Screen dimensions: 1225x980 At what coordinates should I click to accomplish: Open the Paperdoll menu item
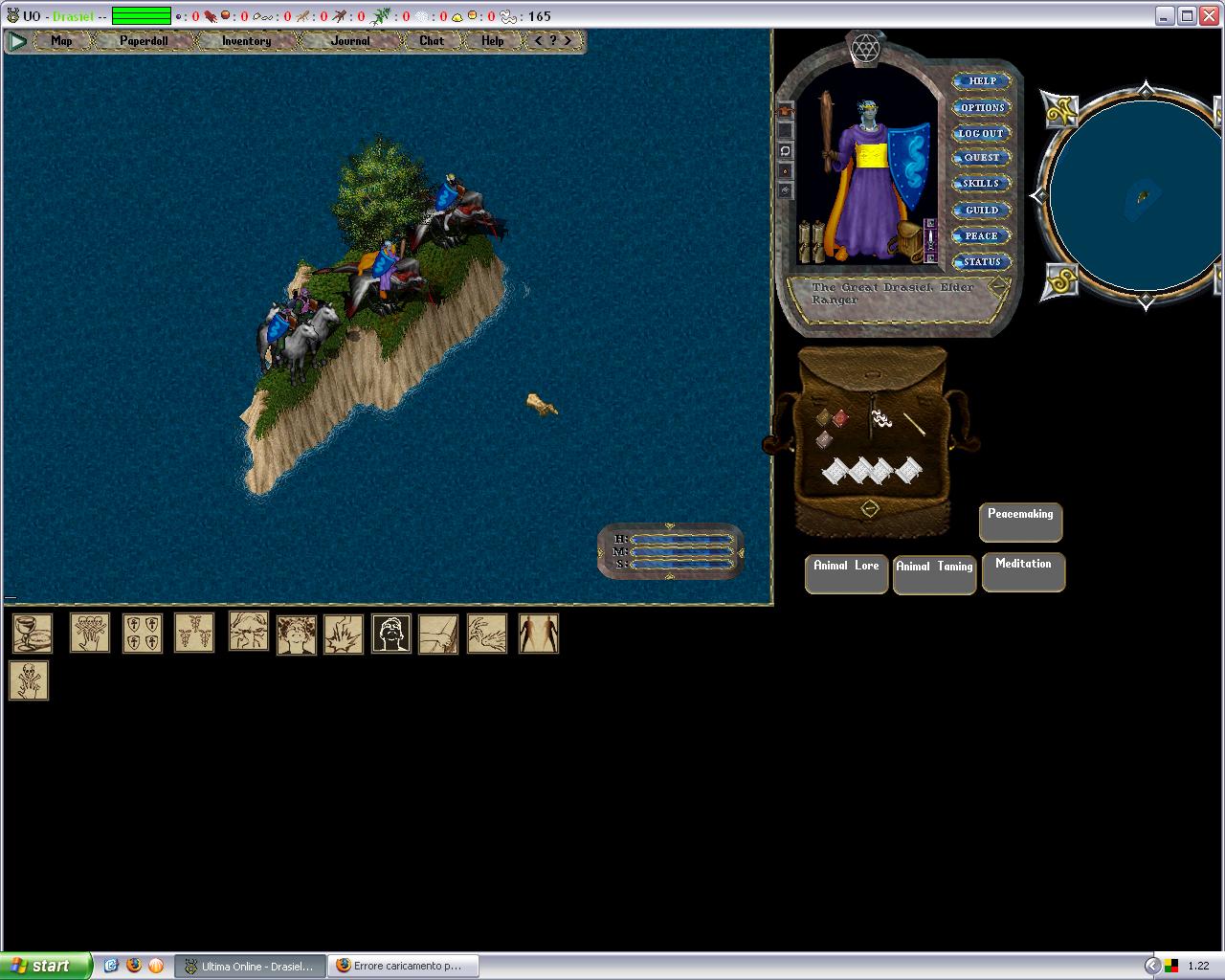coord(144,41)
